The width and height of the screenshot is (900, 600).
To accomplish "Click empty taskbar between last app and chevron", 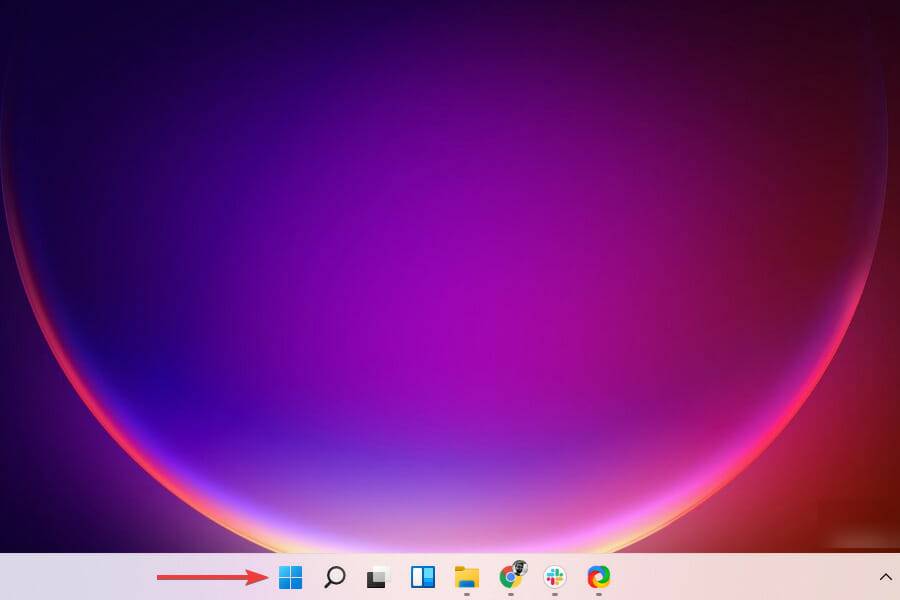I will click(x=740, y=577).
